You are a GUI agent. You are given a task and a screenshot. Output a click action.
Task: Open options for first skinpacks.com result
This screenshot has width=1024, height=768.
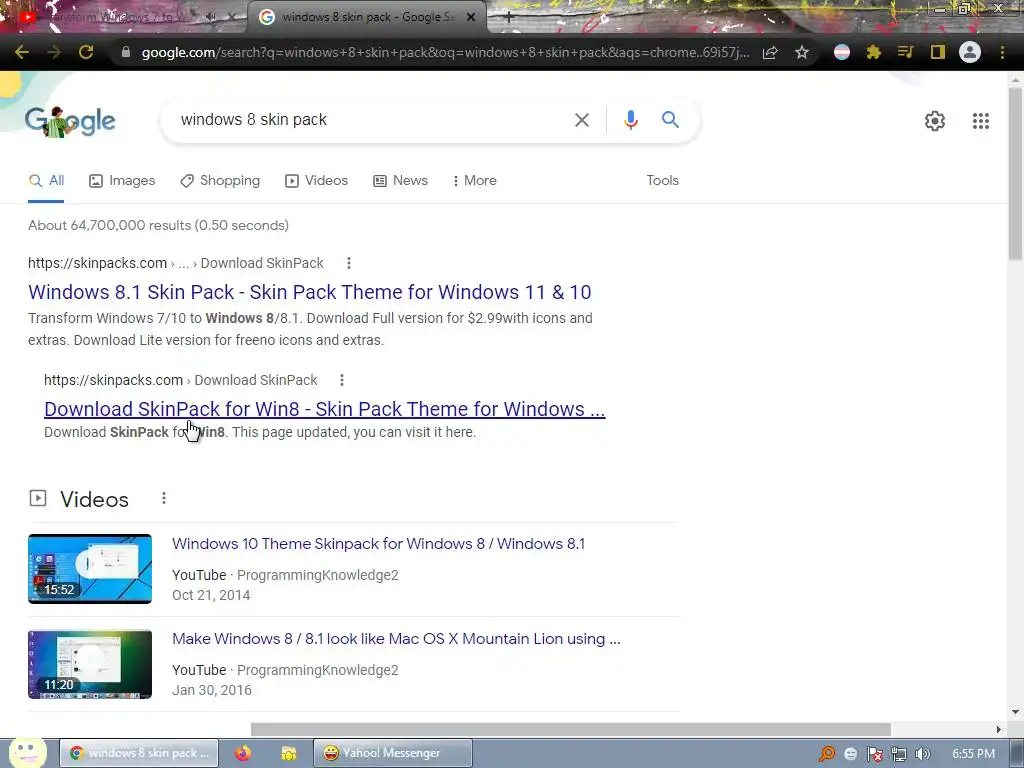point(349,263)
